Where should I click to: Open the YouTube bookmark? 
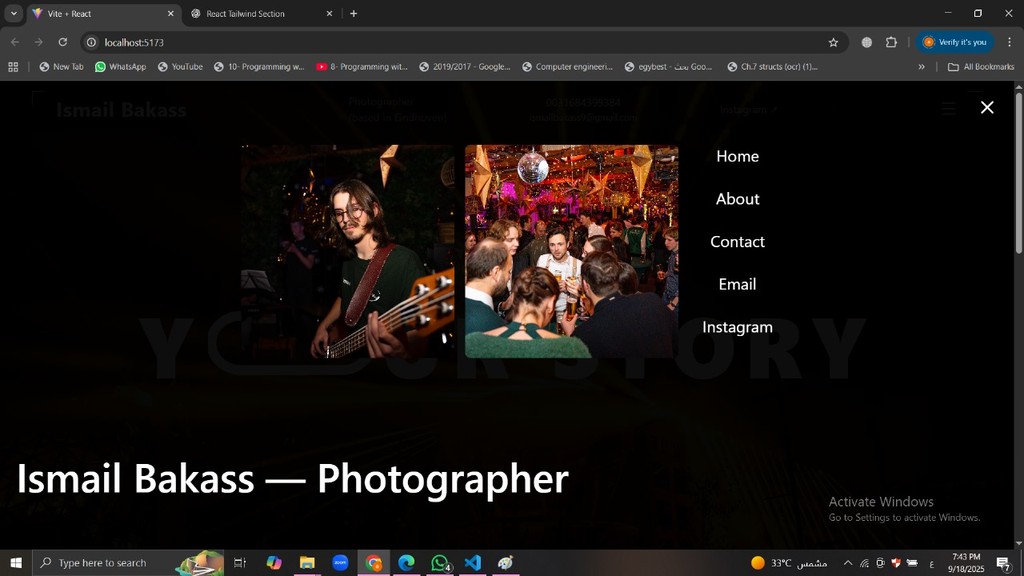(x=180, y=67)
